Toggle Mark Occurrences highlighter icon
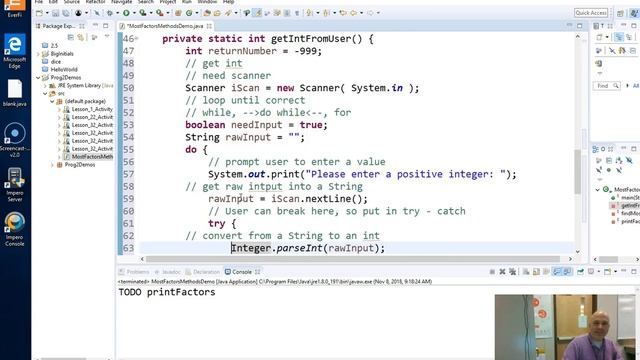The width and height of the screenshot is (640, 360). pos(257,13)
